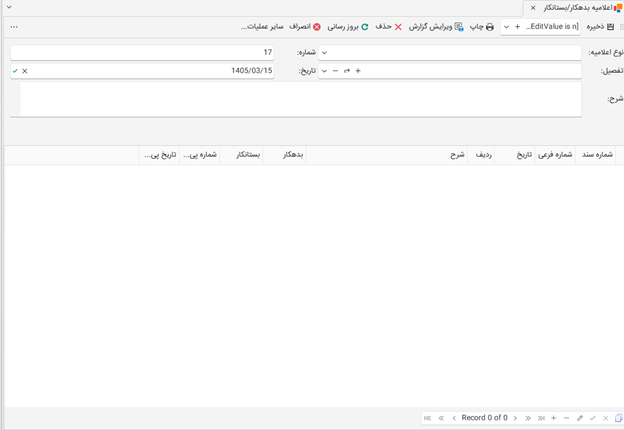Image resolution: width=624 pixels, height=430 pixels.
Task: Close the اعلامیه بدهکار/بستانکار tab
Action: point(533,8)
